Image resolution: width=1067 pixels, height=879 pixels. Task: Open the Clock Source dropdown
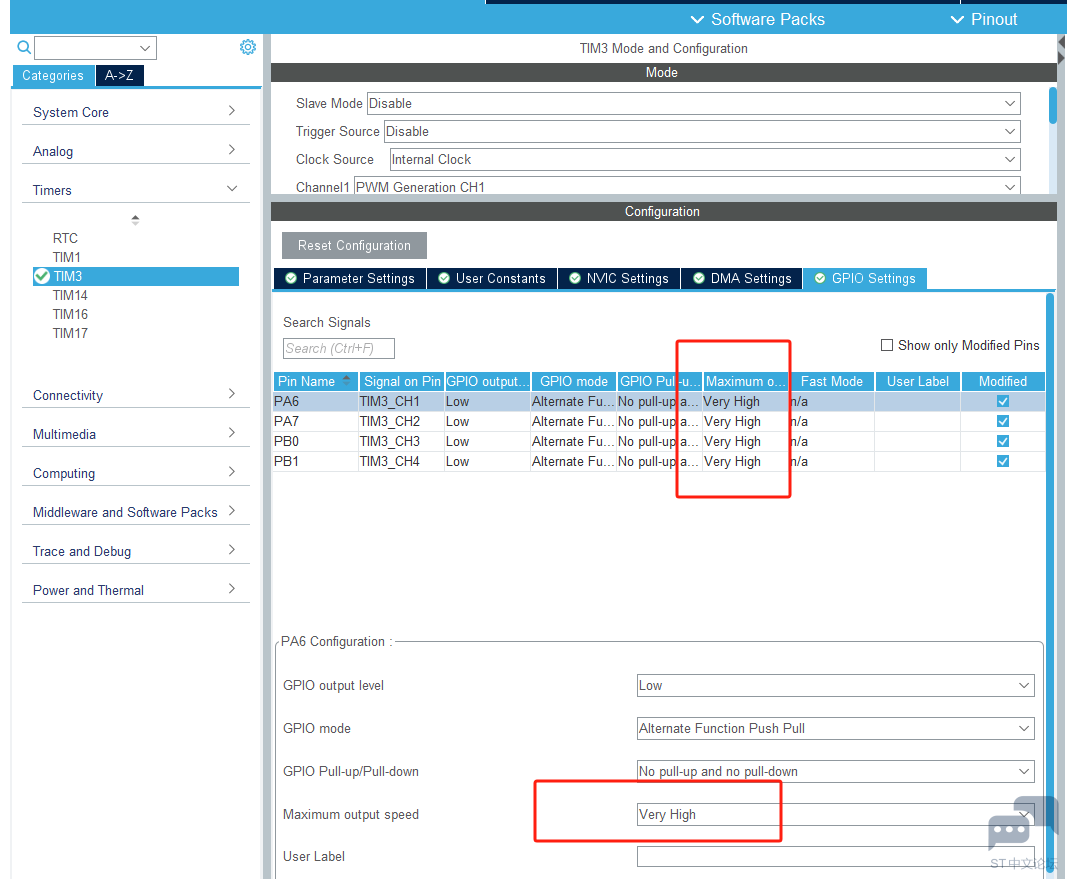705,159
